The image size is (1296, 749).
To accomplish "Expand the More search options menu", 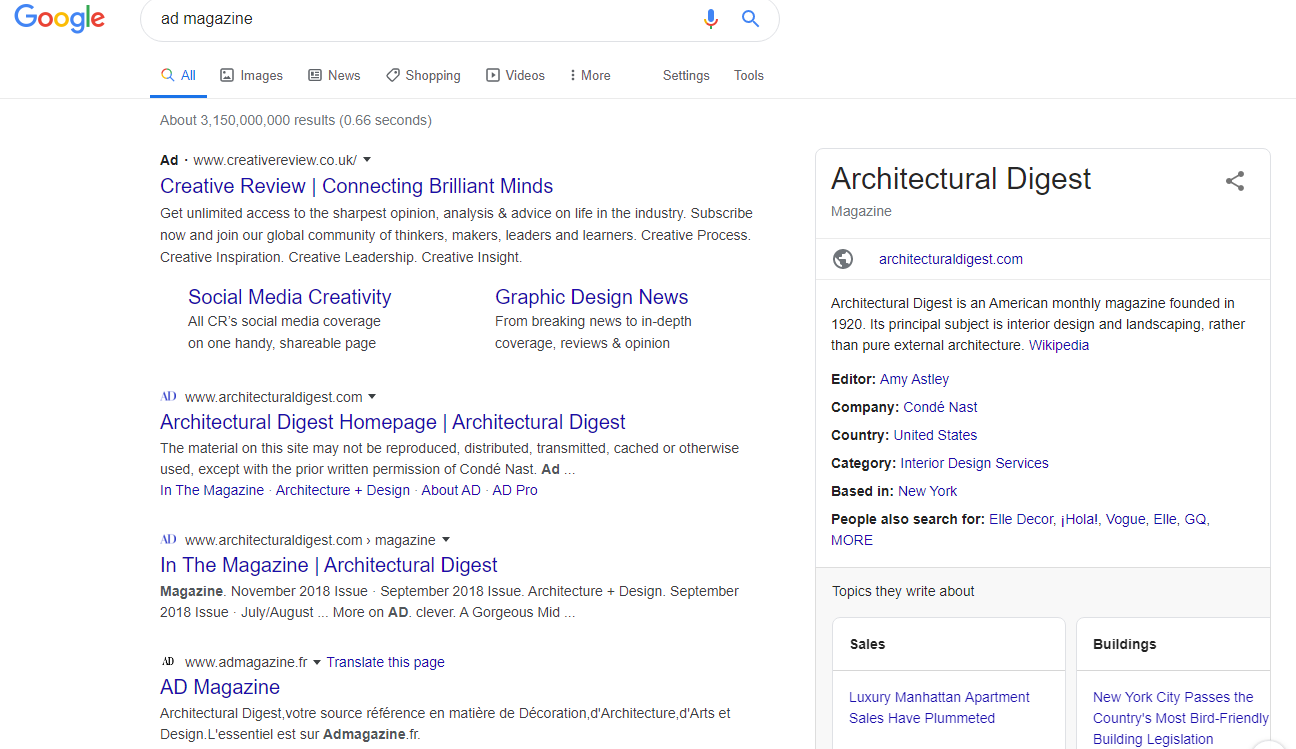I will (x=589, y=75).
